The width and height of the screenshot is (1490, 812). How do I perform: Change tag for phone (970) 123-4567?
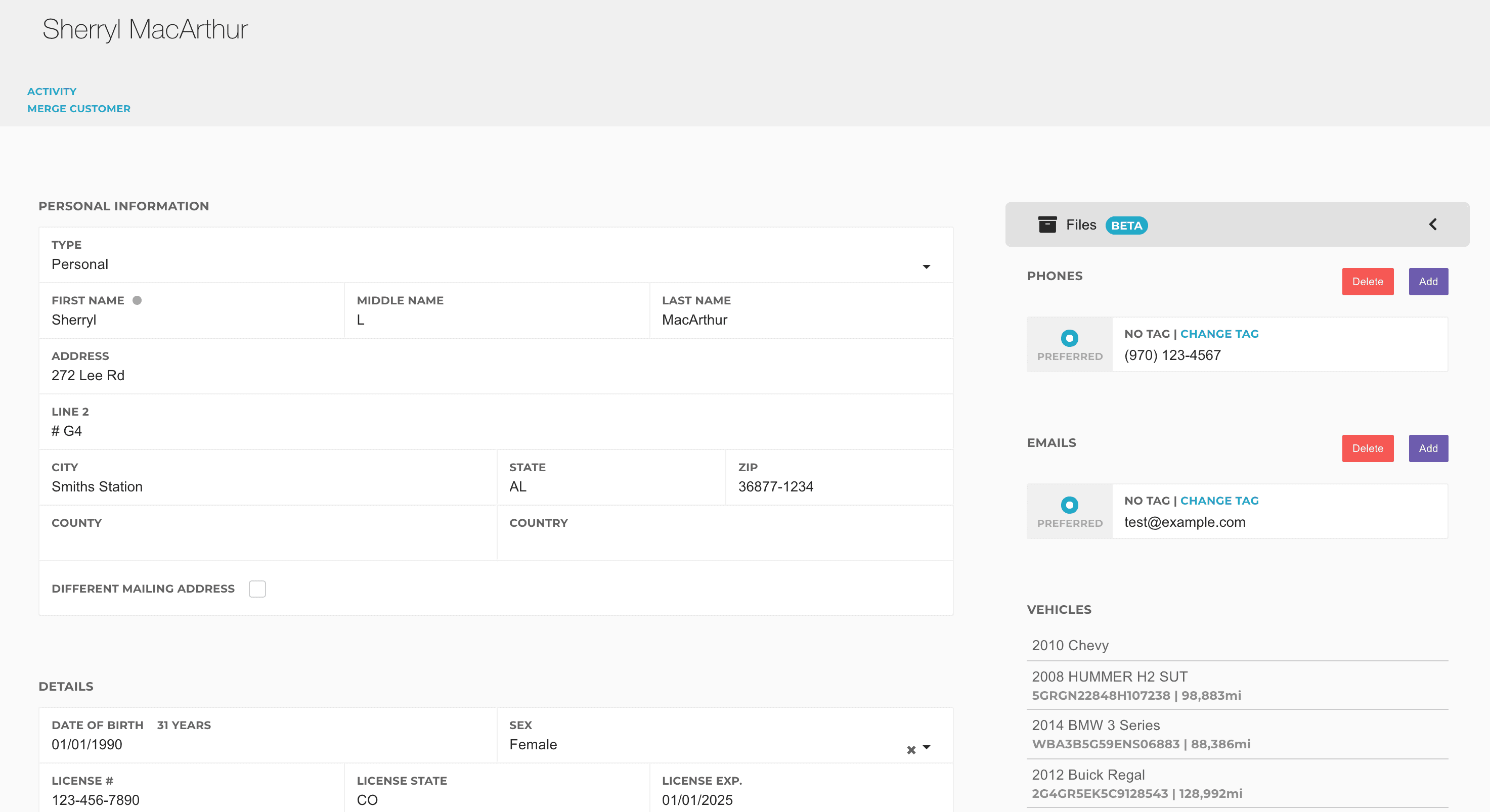click(1219, 334)
